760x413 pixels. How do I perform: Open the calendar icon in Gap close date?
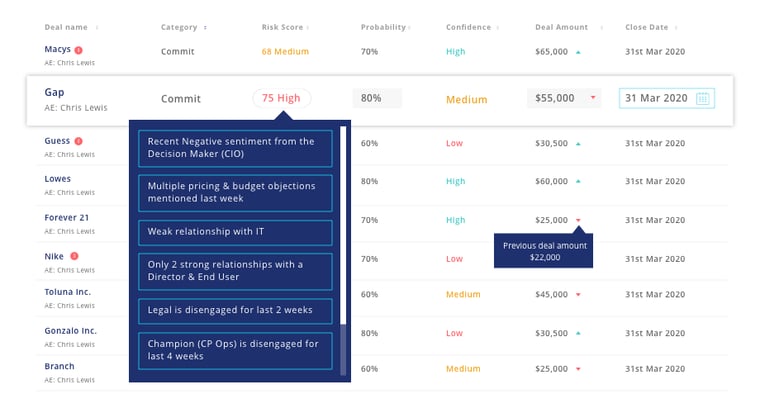(x=702, y=98)
